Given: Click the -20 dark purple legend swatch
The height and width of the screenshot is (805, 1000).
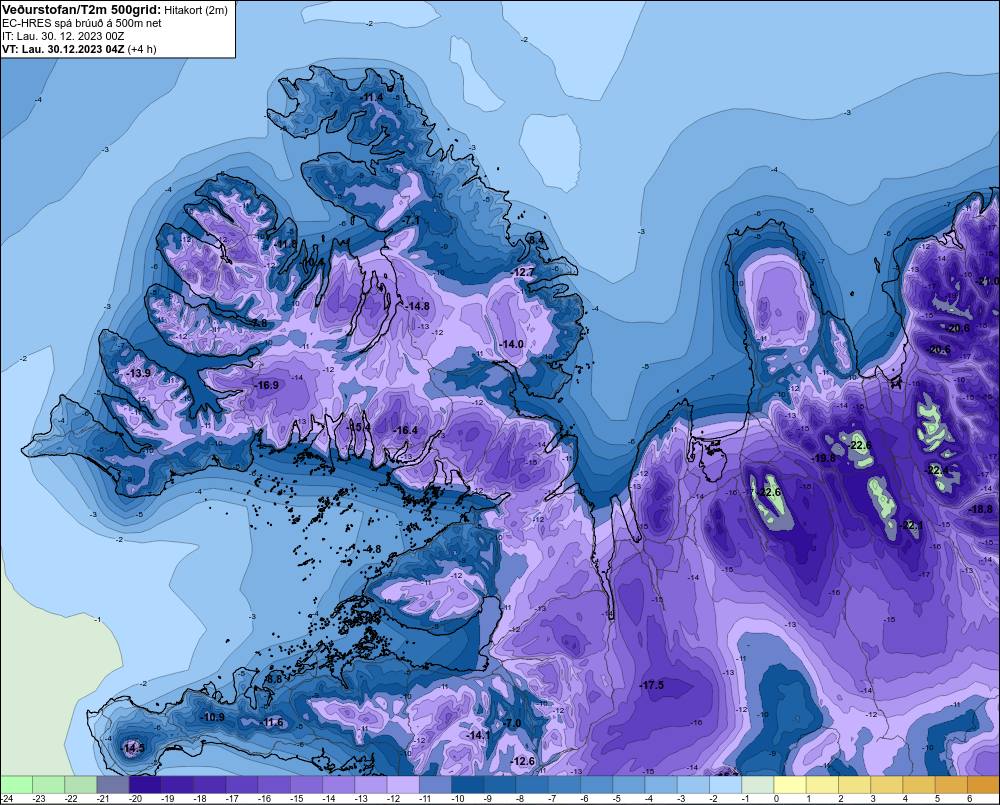Looking at the screenshot, I should point(145,784).
